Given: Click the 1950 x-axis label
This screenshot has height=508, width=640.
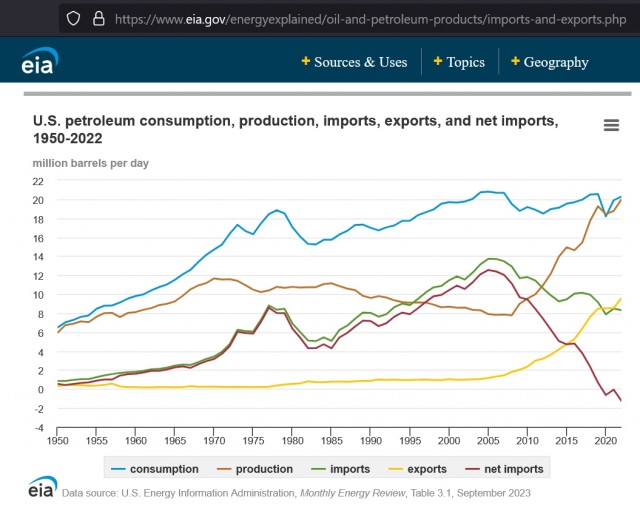Looking at the screenshot, I should tap(58, 441).
